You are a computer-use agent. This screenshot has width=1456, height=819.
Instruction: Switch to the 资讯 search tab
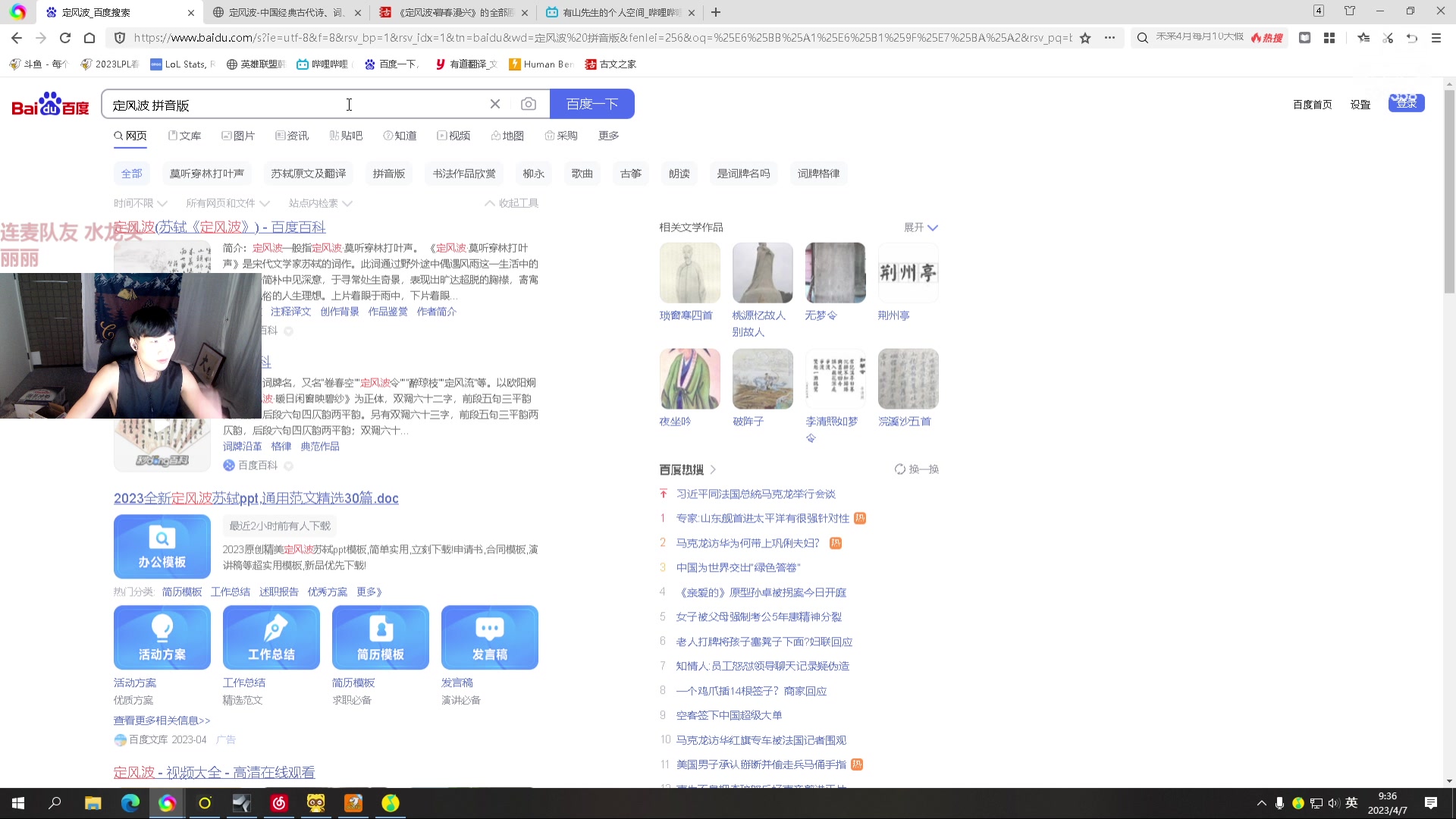(292, 136)
